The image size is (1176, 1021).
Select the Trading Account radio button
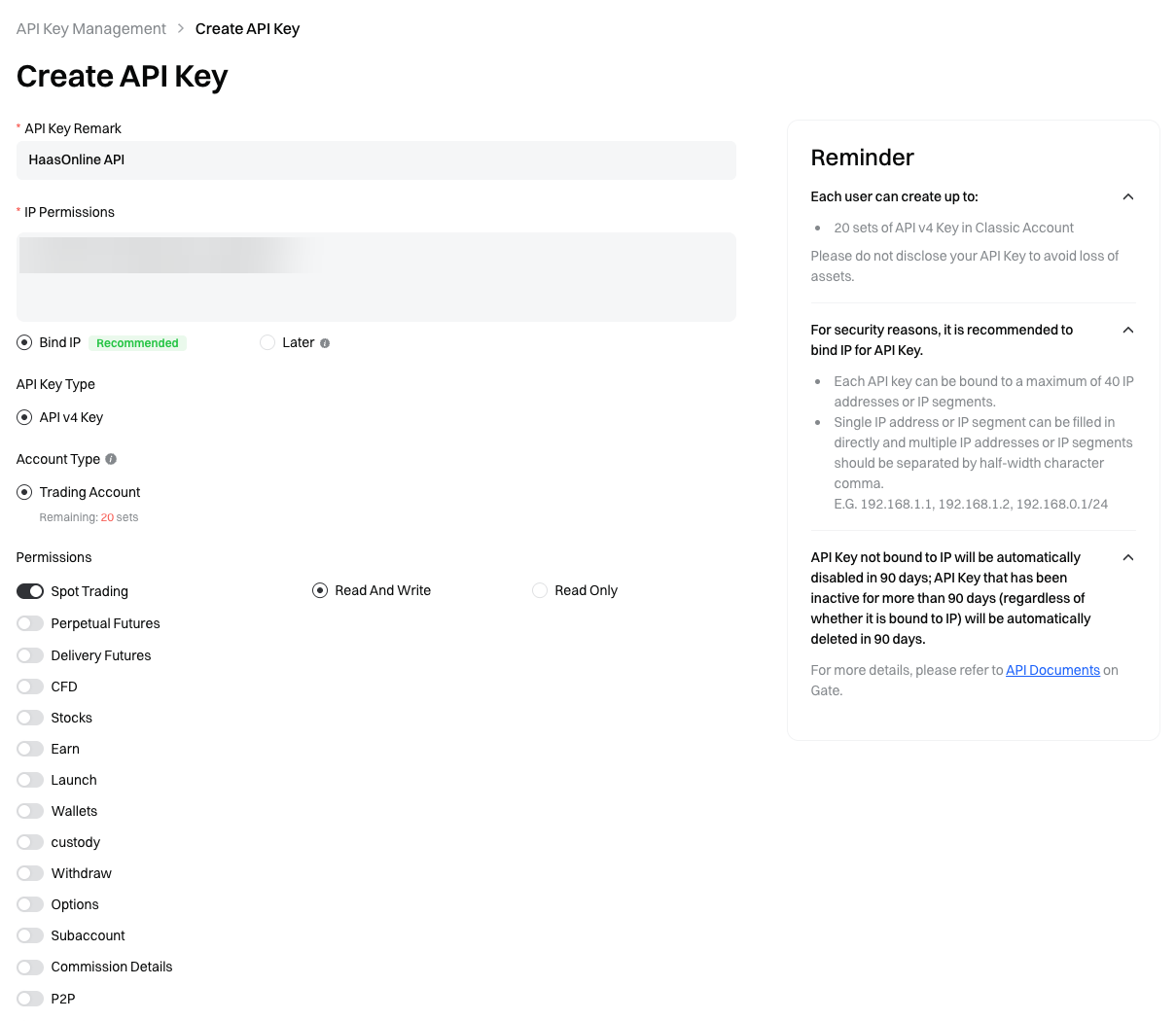tap(24, 492)
